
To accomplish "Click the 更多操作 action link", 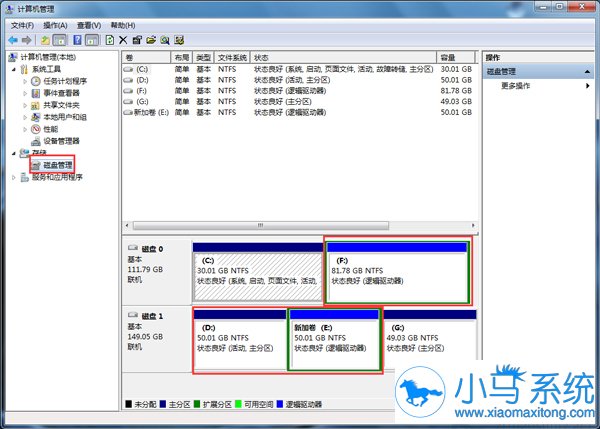I will click(x=515, y=86).
